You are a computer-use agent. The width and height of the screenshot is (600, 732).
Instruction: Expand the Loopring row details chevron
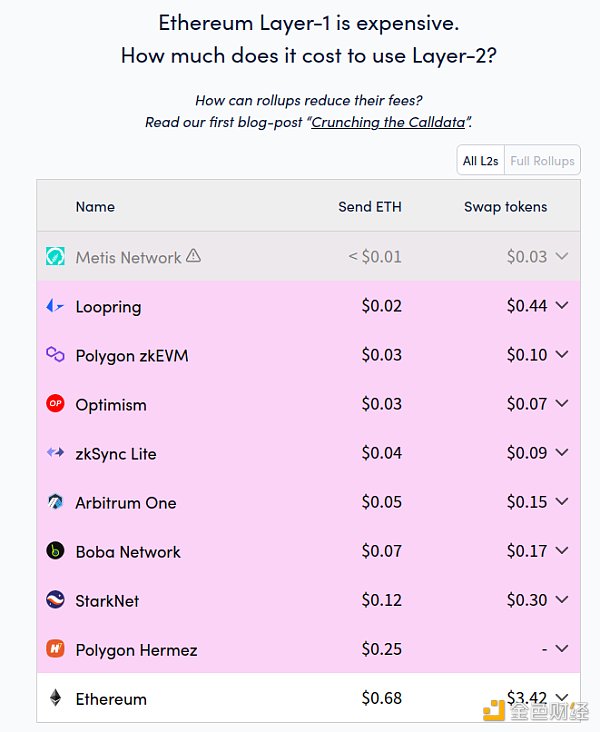coord(562,305)
